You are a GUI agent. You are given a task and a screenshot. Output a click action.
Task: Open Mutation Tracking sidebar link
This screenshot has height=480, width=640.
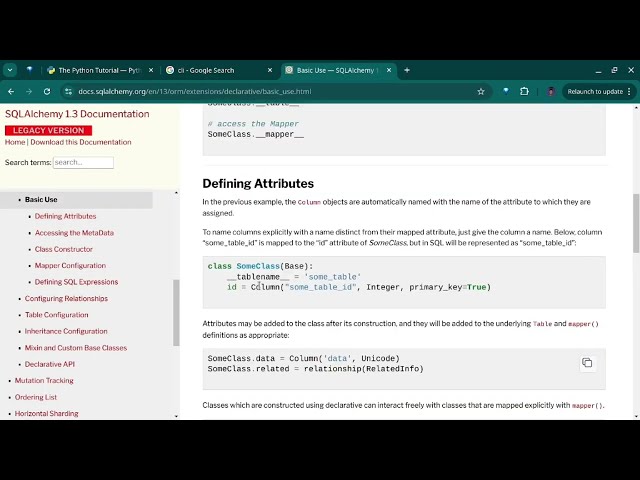point(44,380)
